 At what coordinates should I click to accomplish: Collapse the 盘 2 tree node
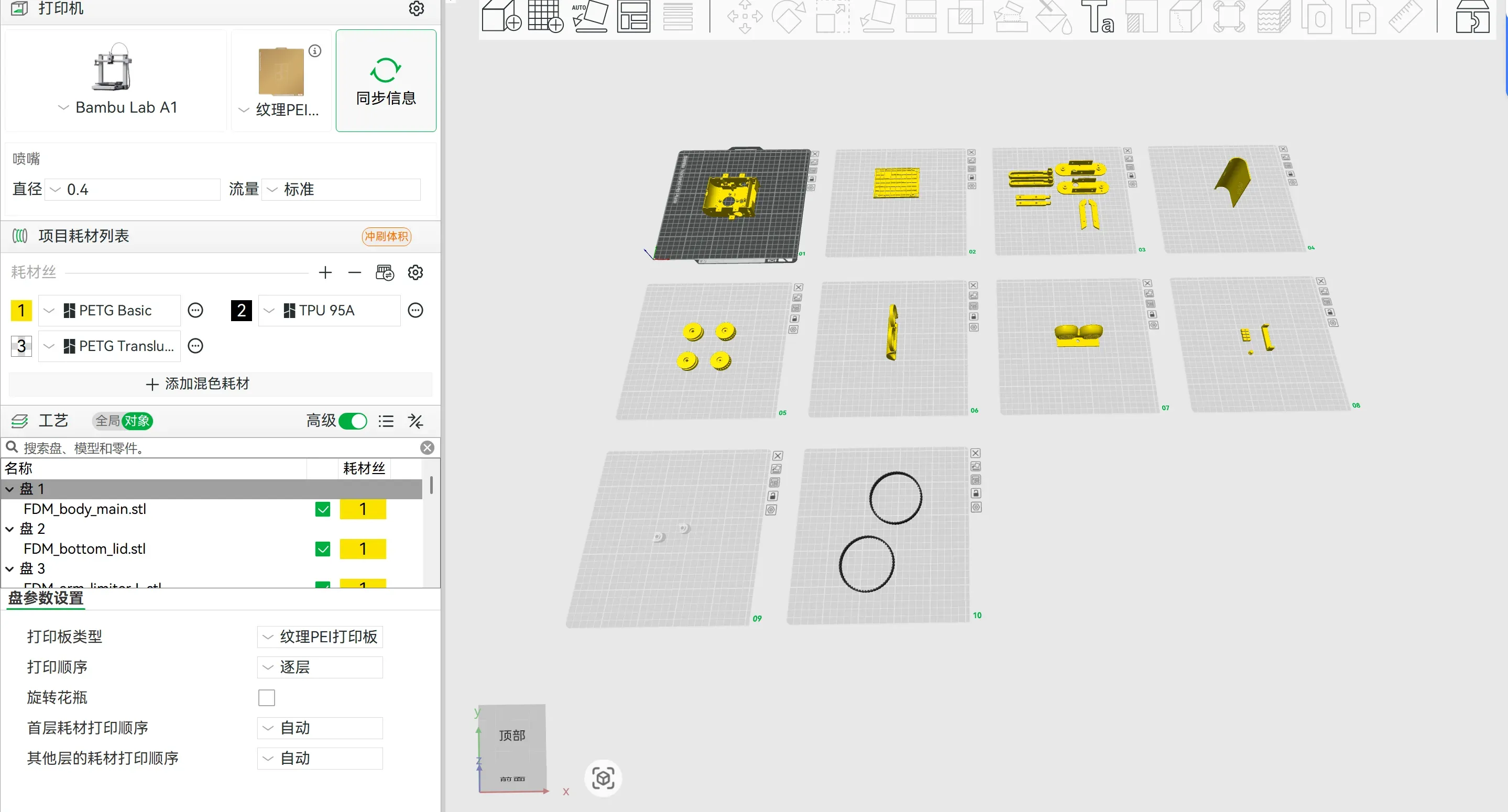coord(9,529)
